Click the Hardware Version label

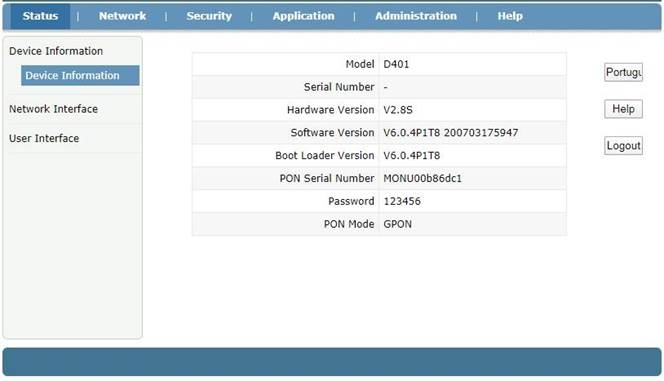(330, 110)
